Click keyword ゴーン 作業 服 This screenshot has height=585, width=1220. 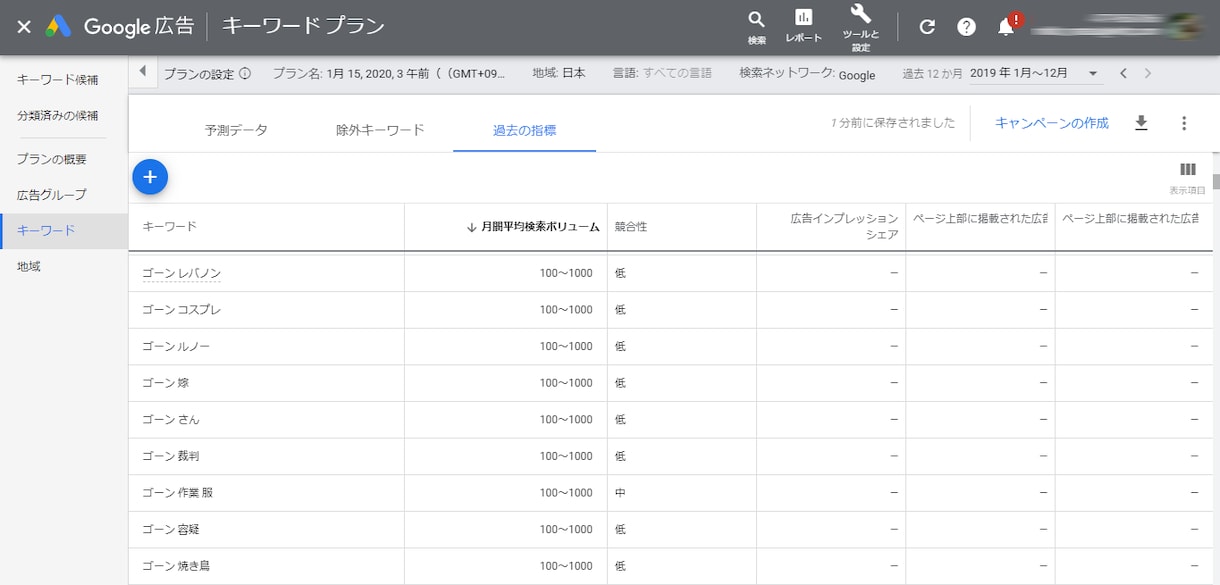tap(178, 493)
